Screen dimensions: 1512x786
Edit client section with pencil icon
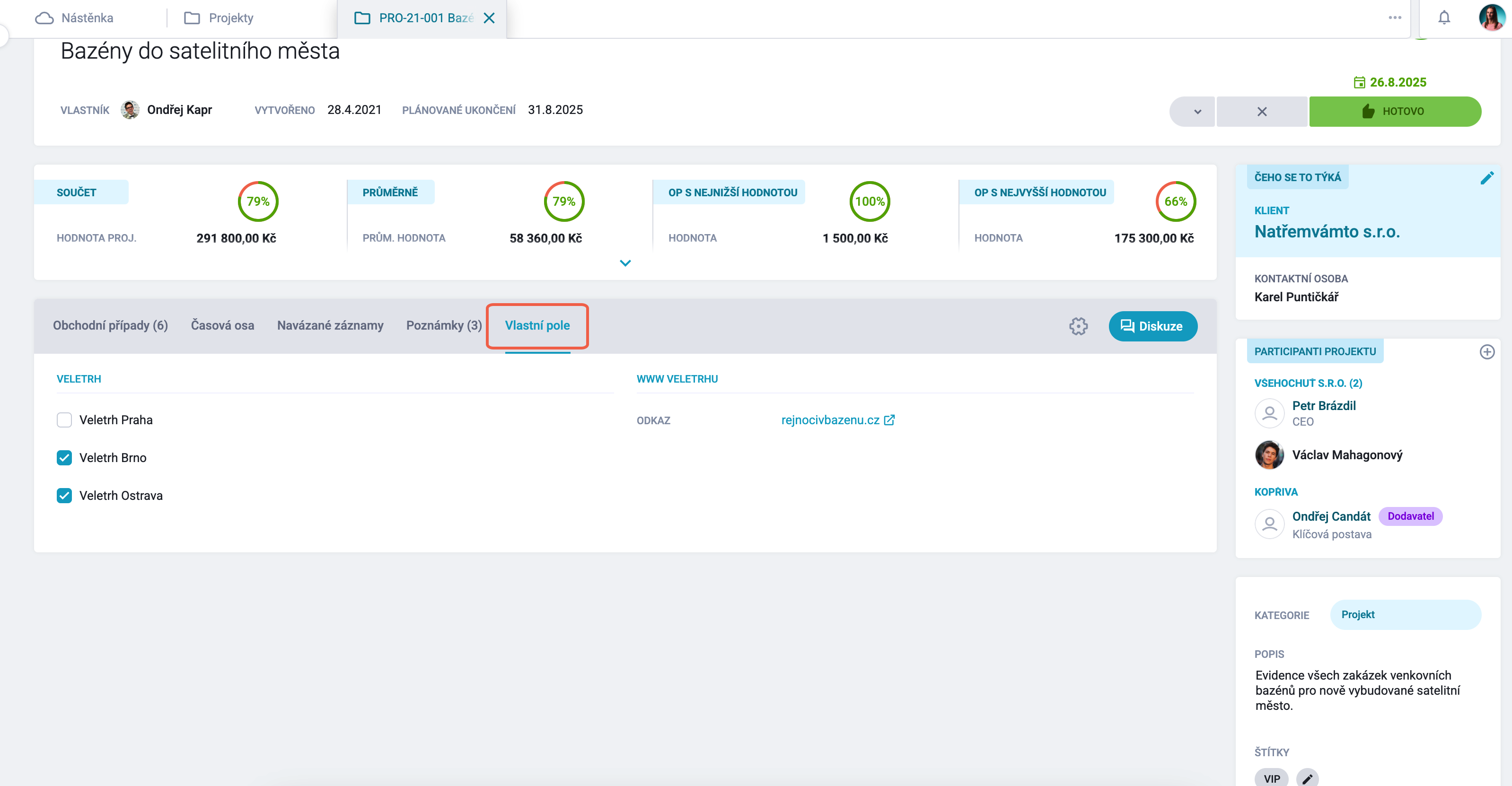point(1487,178)
